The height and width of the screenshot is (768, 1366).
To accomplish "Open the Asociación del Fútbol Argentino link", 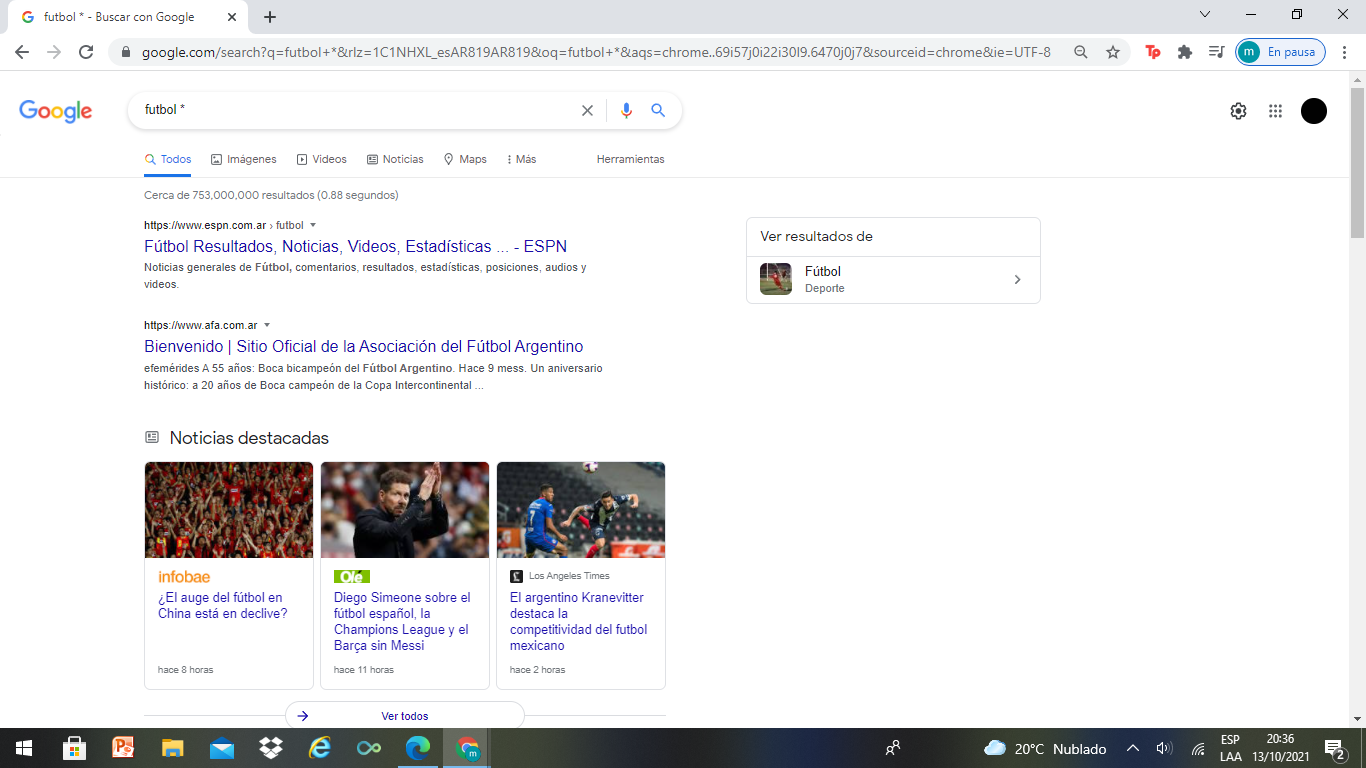I will pyautogui.click(x=364, y=346).
